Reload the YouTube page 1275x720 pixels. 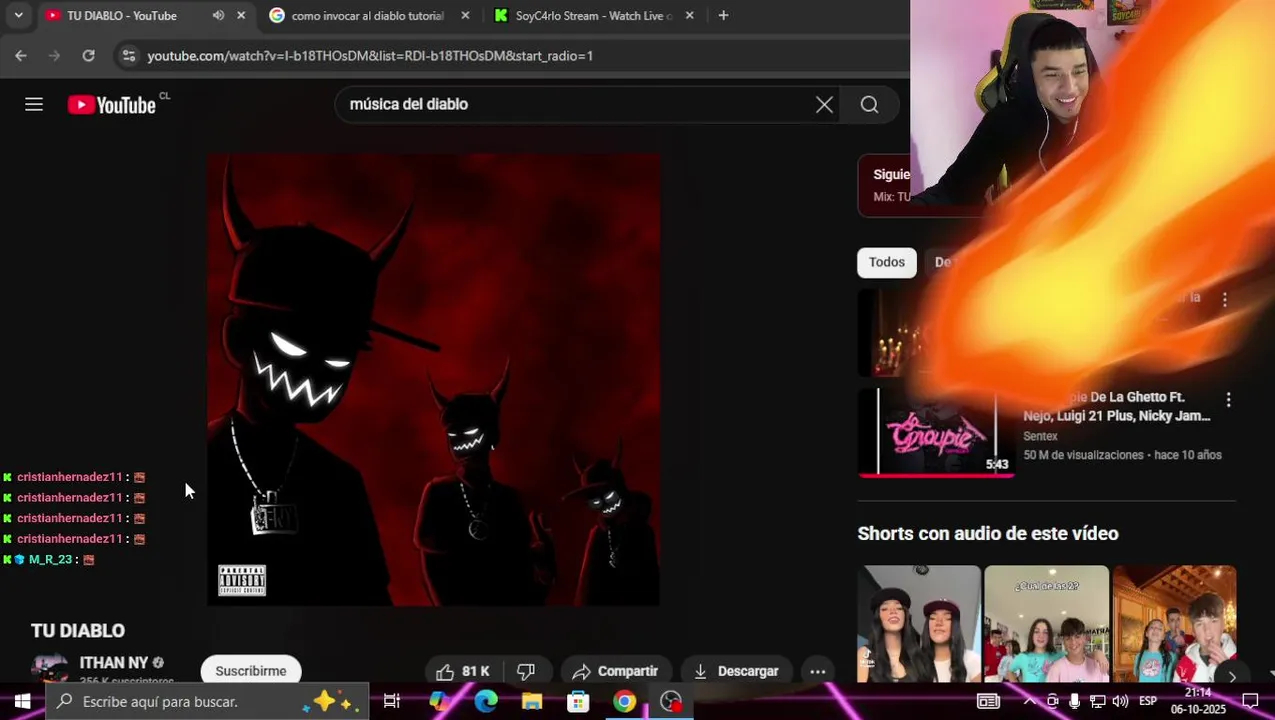tap(88, 56)
